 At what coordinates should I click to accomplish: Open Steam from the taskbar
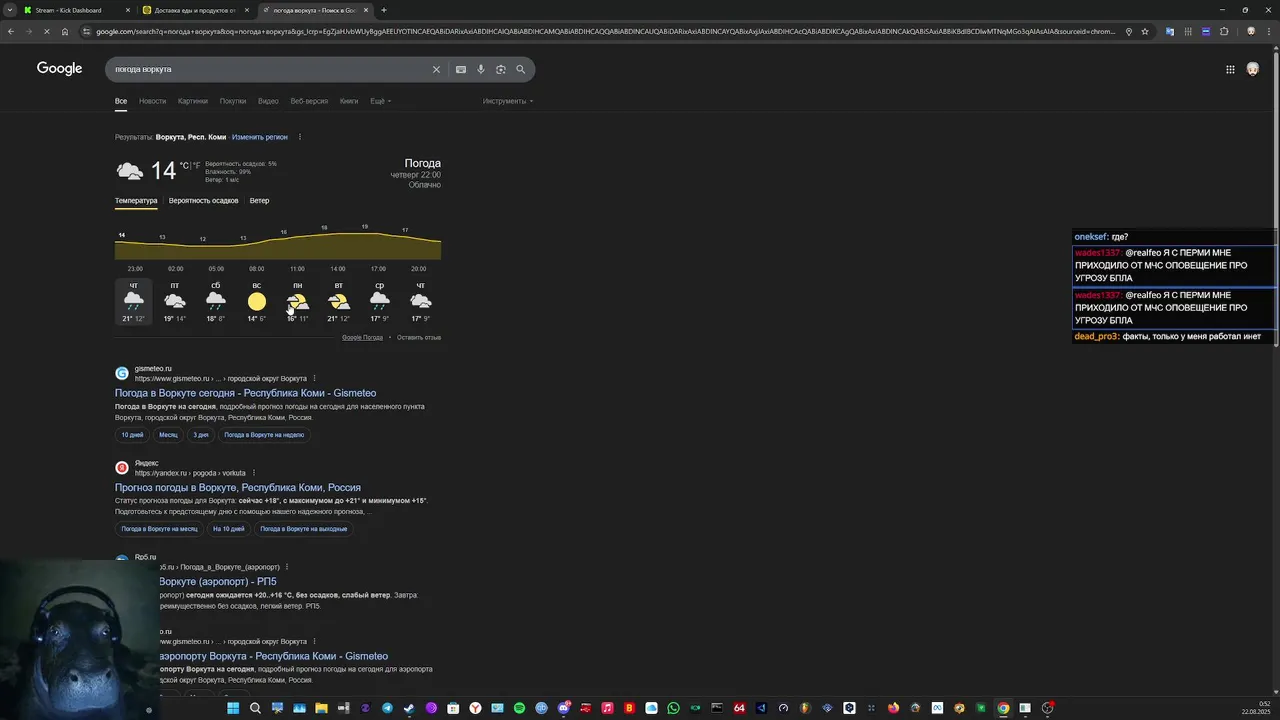tap(409, 708)
